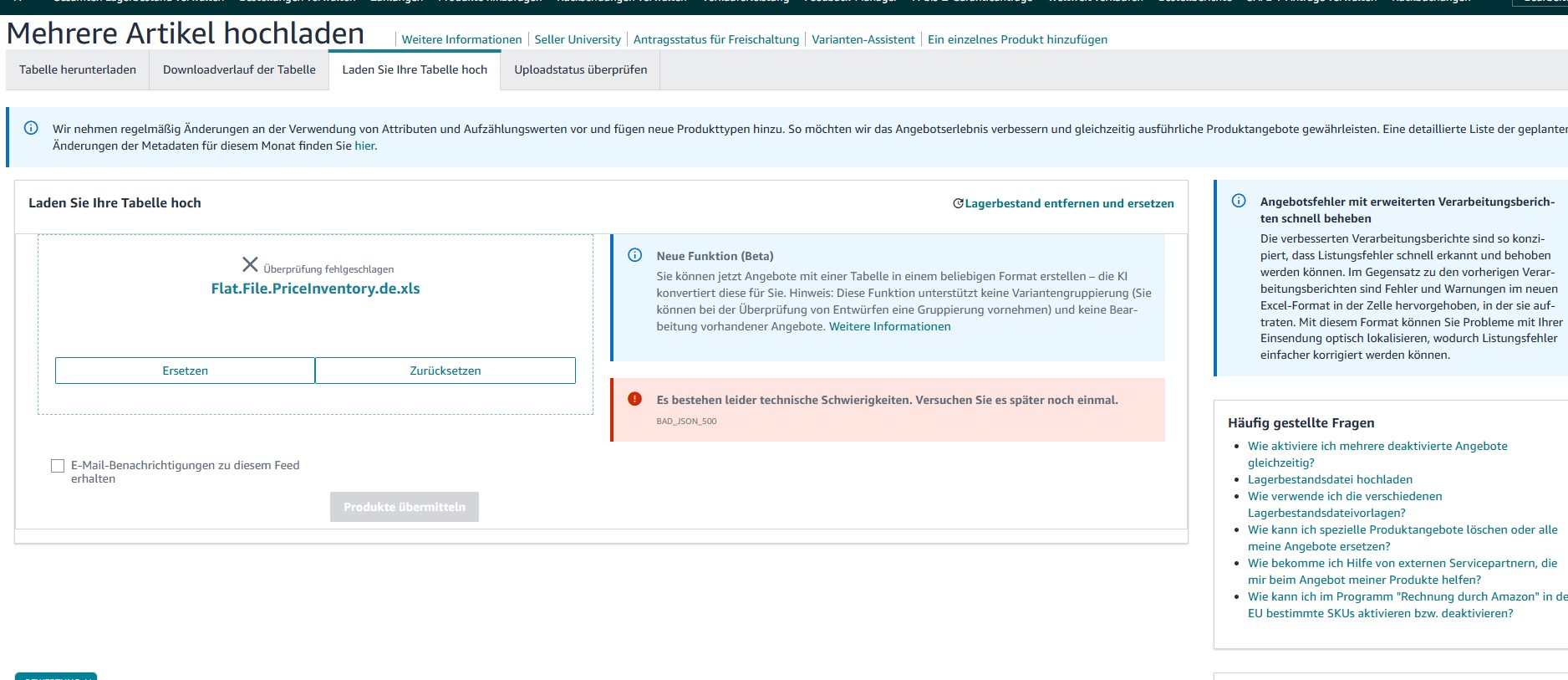Click the Mehrere Artikel hochladen page title
1568x680 pixels.
click(x=186, y=33)
